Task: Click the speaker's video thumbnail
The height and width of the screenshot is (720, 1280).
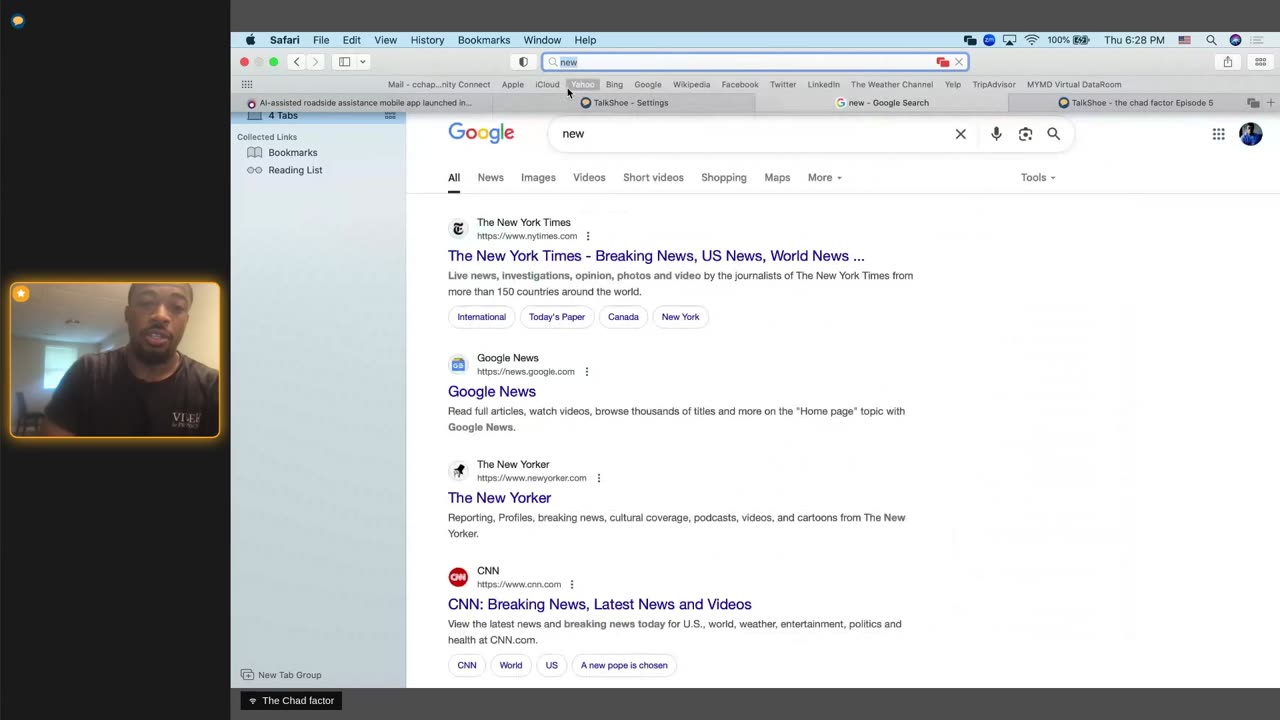Action: click(x=115, y=360)
